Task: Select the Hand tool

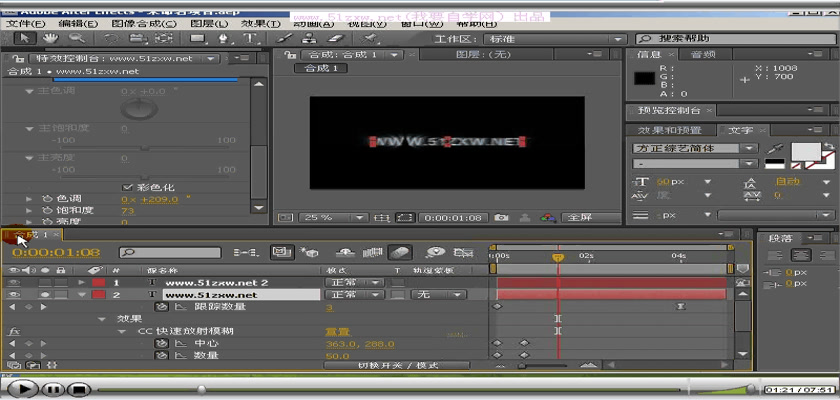Action: 50,39
